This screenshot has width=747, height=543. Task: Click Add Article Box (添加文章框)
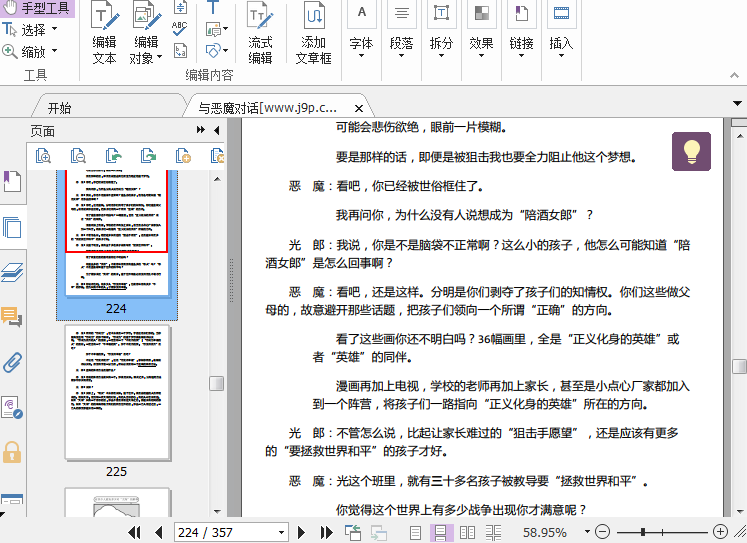pyautogui.click(x=313, y=33)
